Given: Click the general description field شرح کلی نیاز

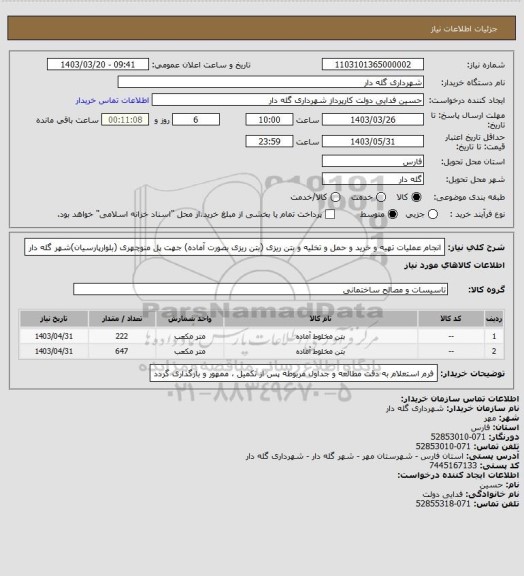Looking at the screenshot, I should [x=234, y=248].
